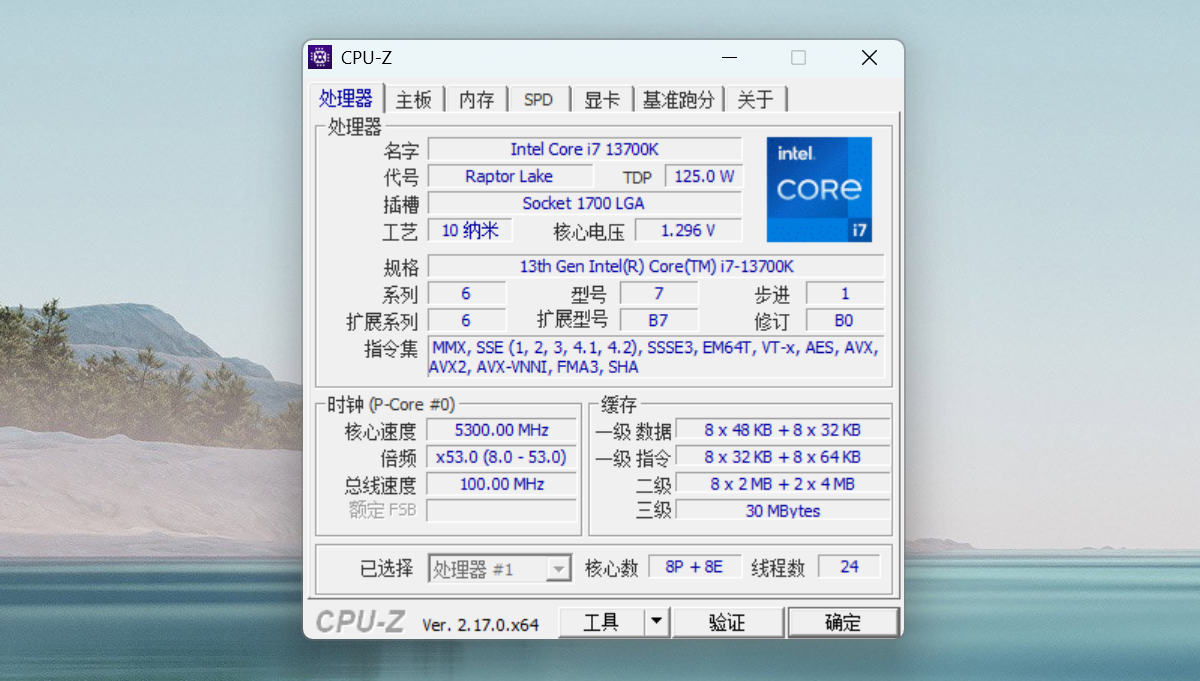Viewport: 1200px width, 681px height.
Task: Switch to the 主板 tab
Action: click(413, 100)
